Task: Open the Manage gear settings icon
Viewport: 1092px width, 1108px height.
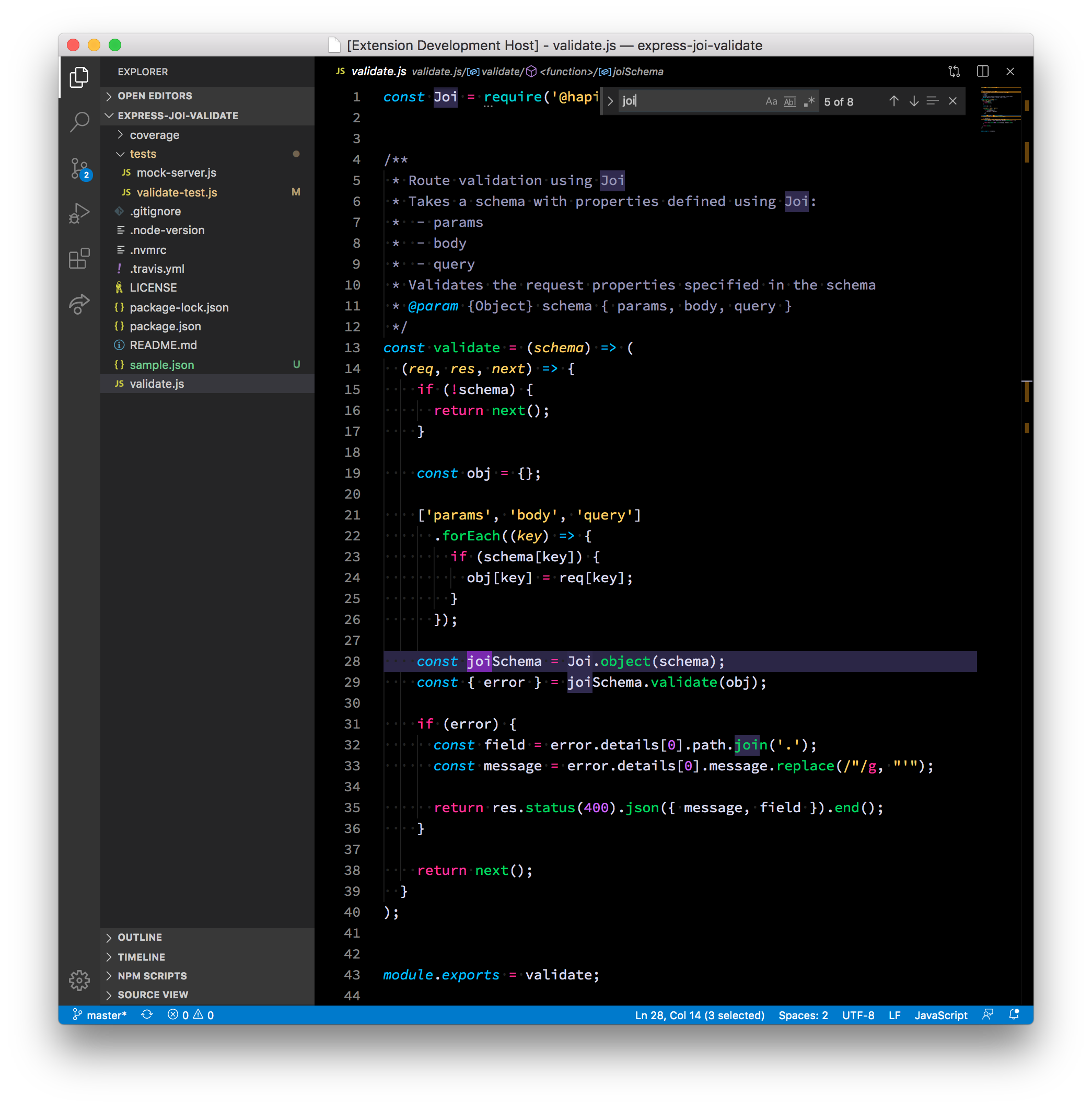Action: point(79,980)
